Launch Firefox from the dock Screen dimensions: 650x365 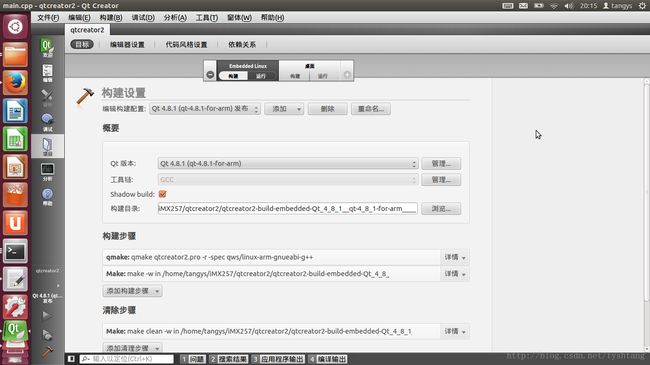15,83
